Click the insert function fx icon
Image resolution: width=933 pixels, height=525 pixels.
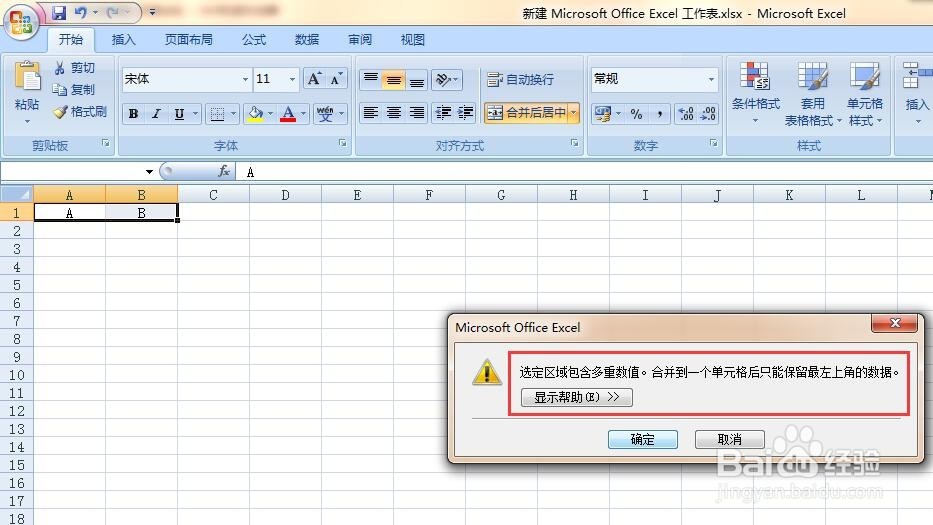coord(224,171)
